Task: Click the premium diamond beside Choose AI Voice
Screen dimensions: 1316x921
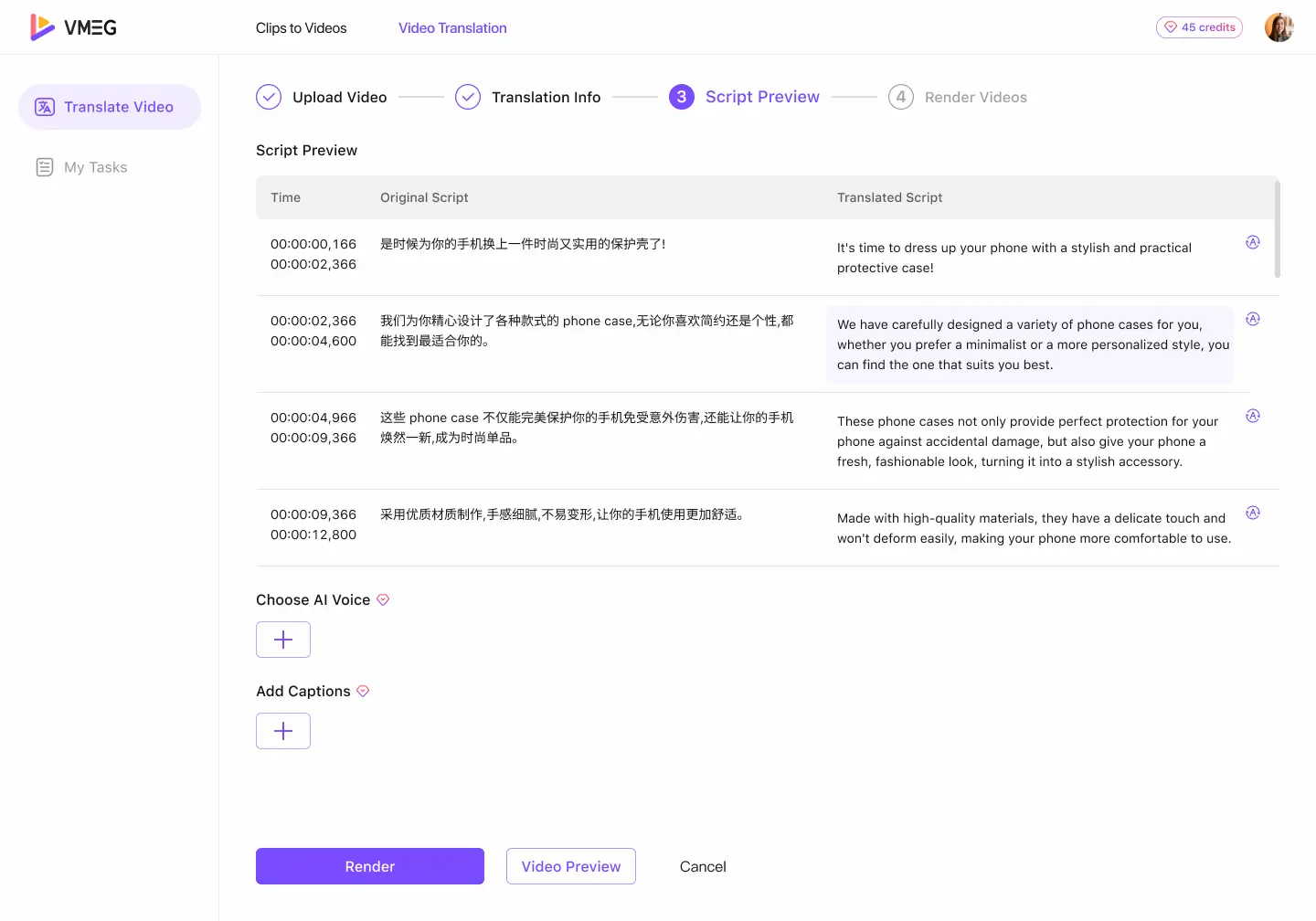Action: coord(383,599)
